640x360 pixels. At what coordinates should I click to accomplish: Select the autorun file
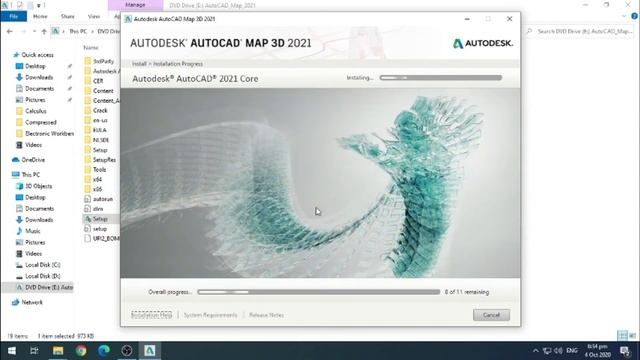tap(98, 199)
